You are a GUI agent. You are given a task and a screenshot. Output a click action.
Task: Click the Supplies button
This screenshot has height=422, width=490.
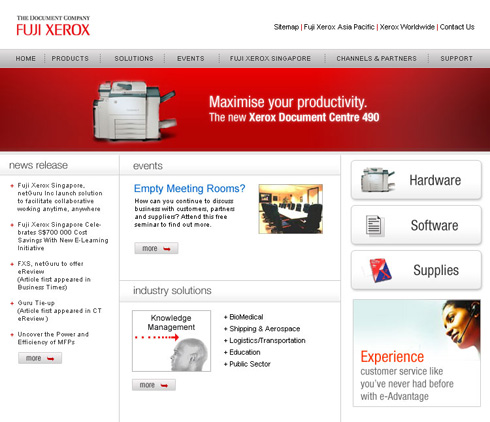pyautogui.click(x=416, y=270)
